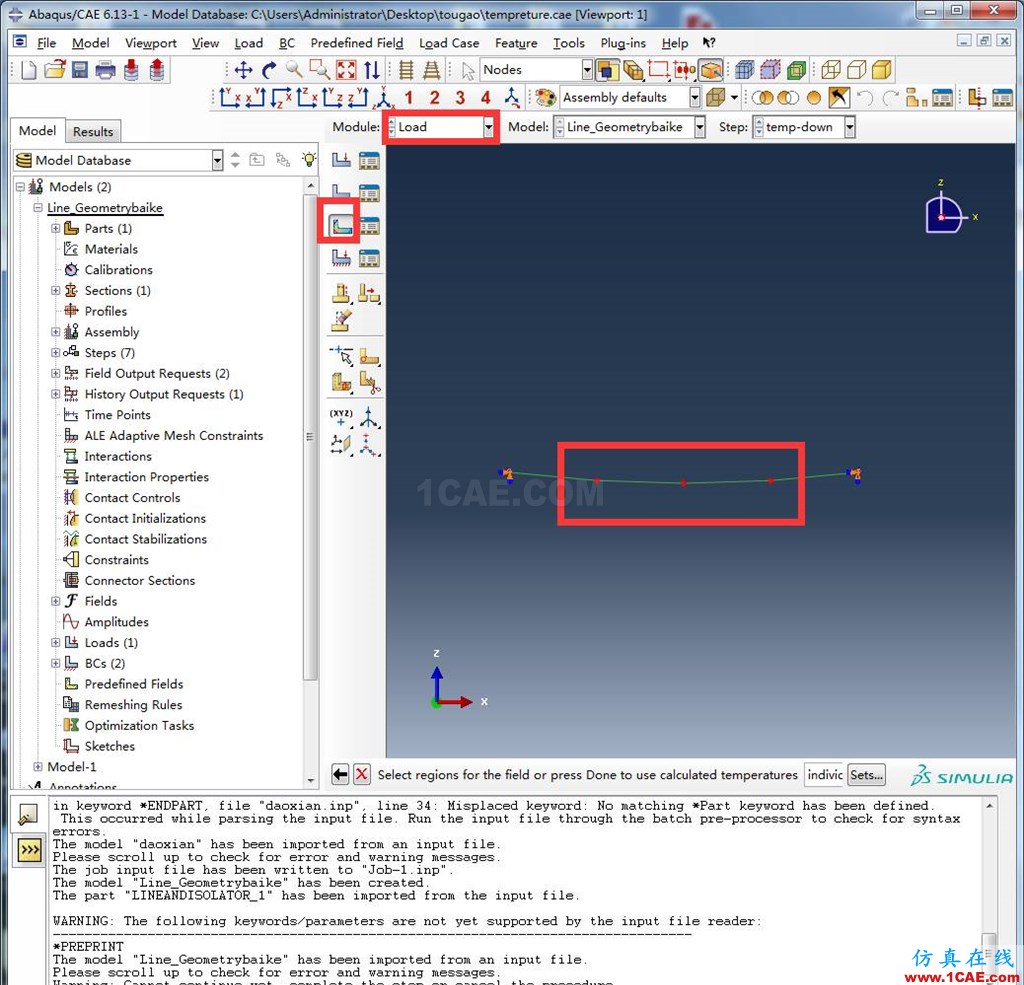
Task: Click the New Model Database icon
Action: [x=29, y=69]
